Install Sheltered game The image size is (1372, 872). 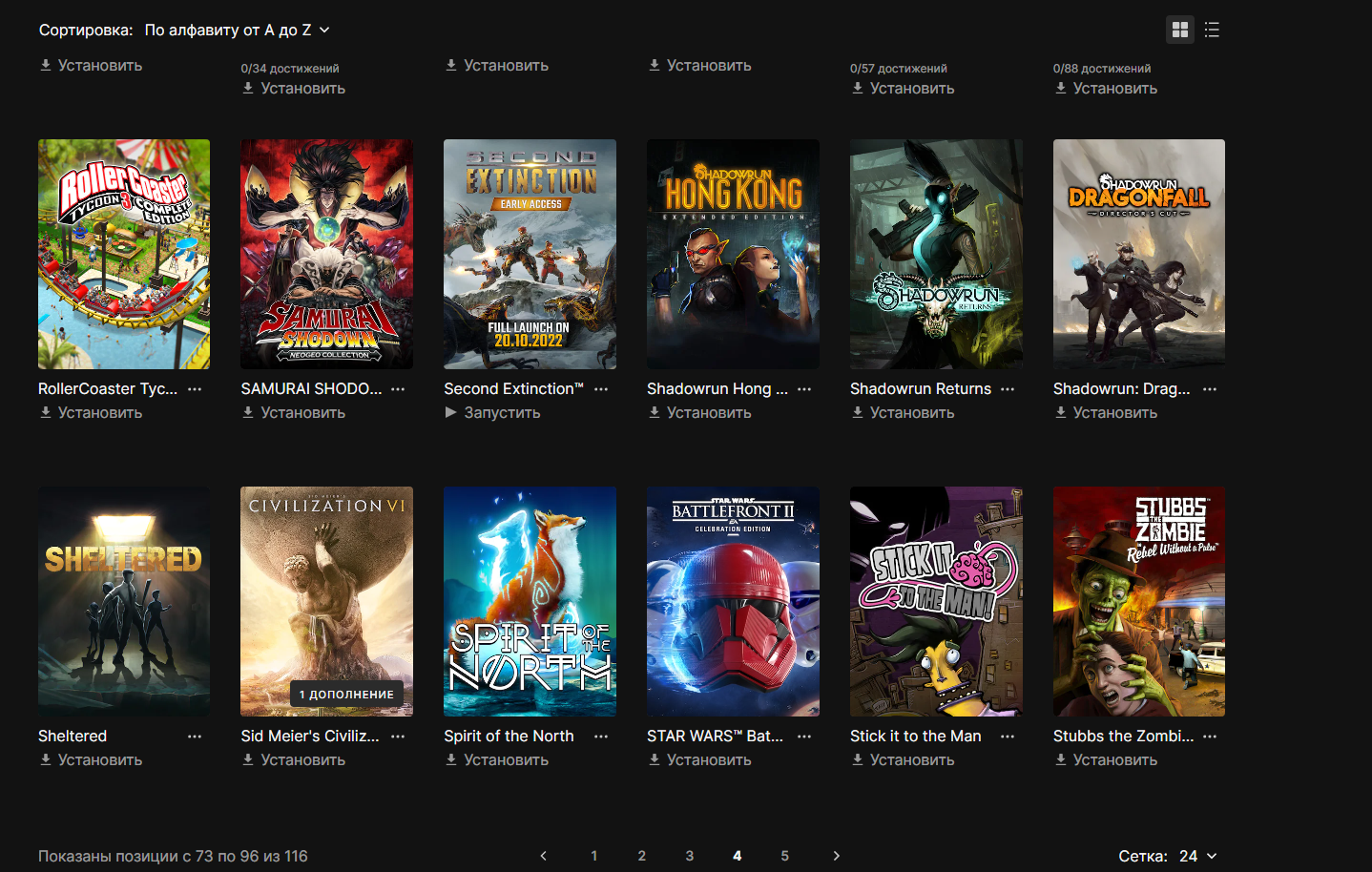91,760
